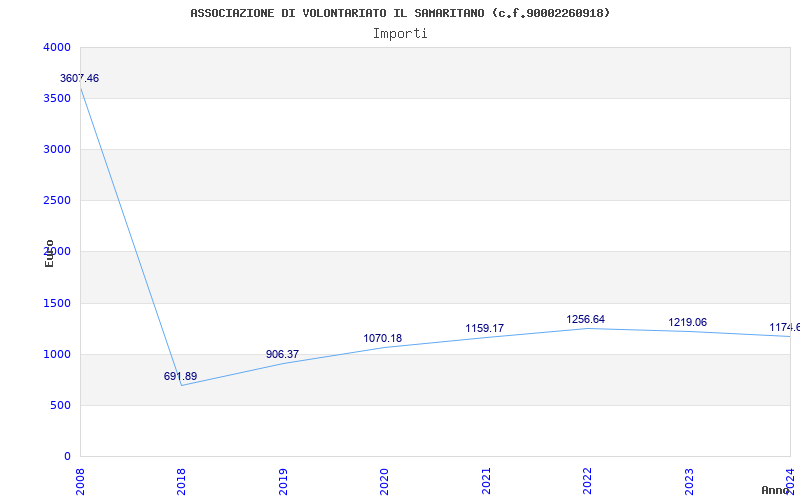
Task: Select the 691.89 data label
Action: 180,377
